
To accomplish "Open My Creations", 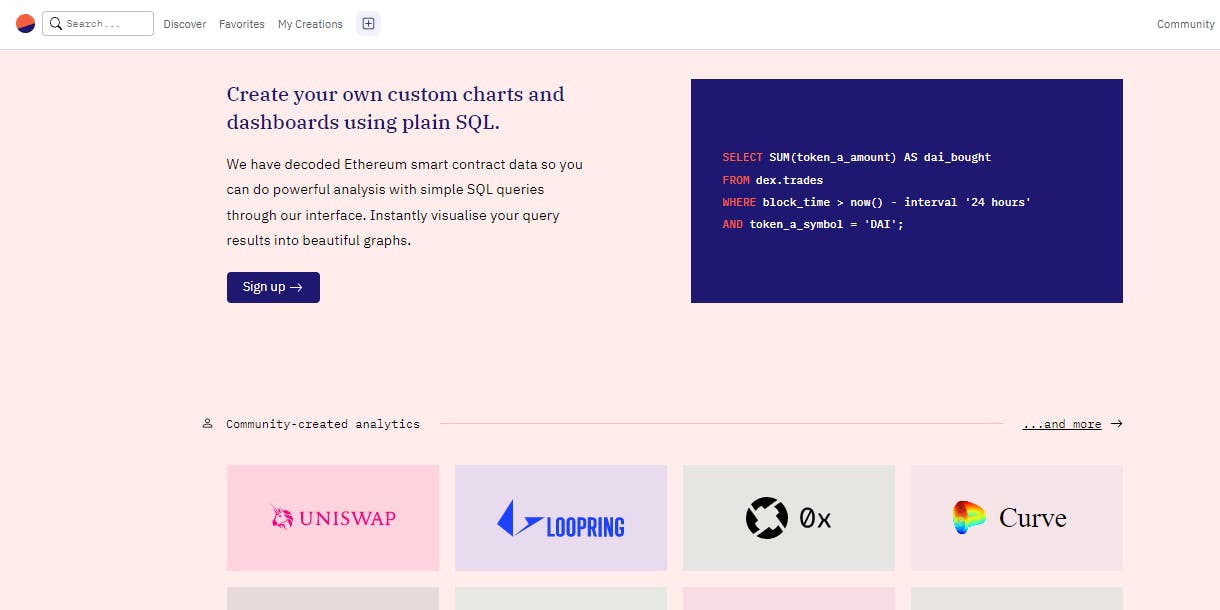I will coord(310,24).
